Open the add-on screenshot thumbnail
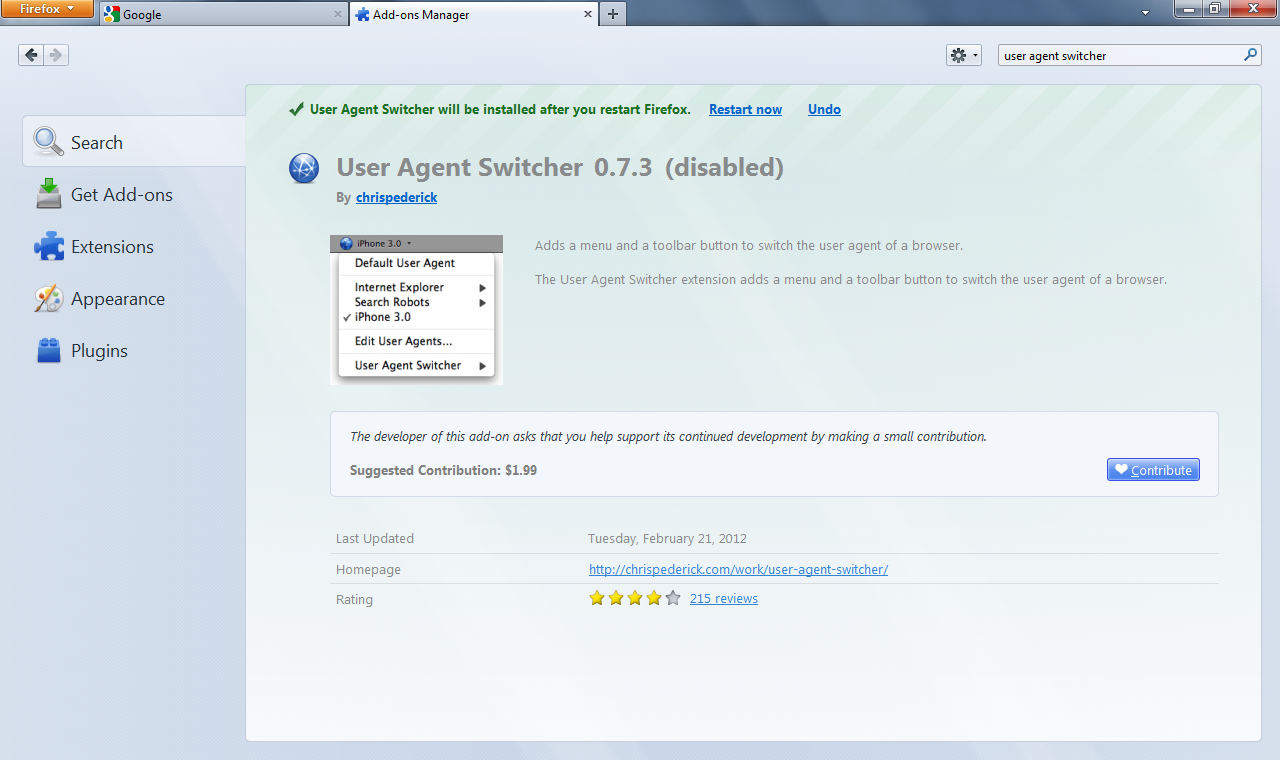 coord(416,310)
